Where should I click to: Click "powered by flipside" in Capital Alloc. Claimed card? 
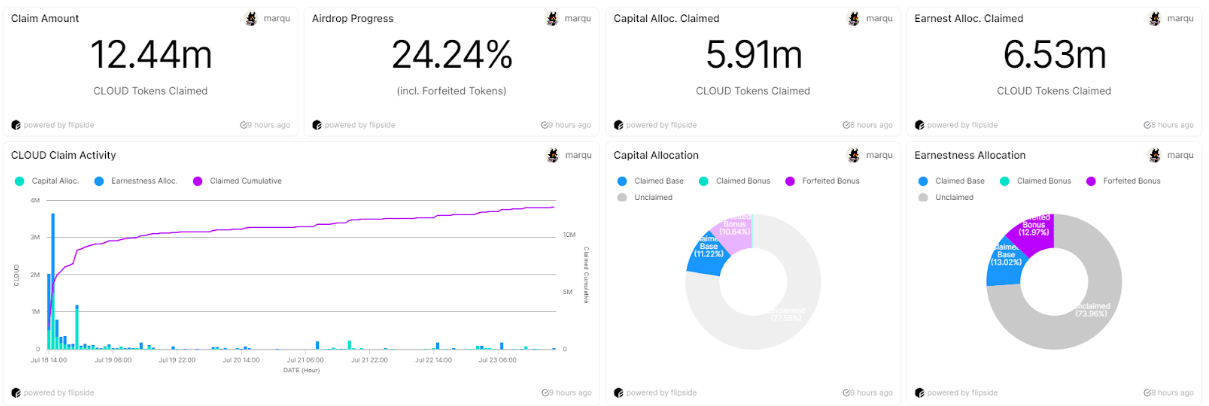pos(661,125)
